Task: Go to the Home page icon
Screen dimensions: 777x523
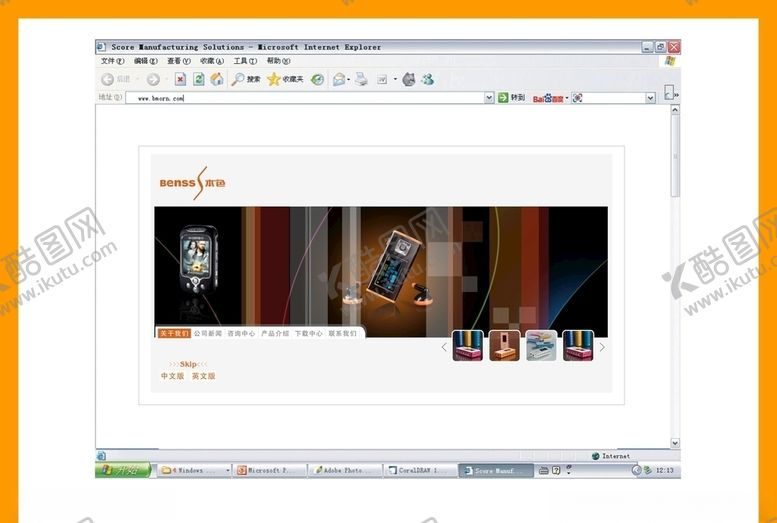Action: (216, 79)
